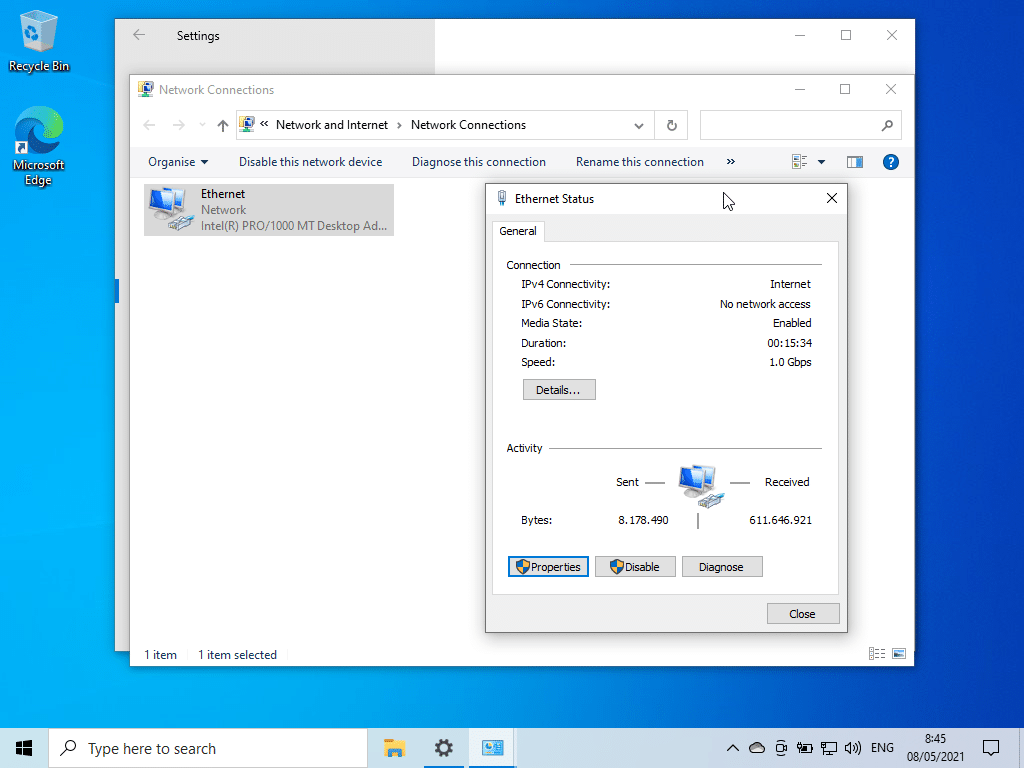The image size is (1024, 768).
Task: Select the Ethernet adapter icon
Action: coord(170,209)
